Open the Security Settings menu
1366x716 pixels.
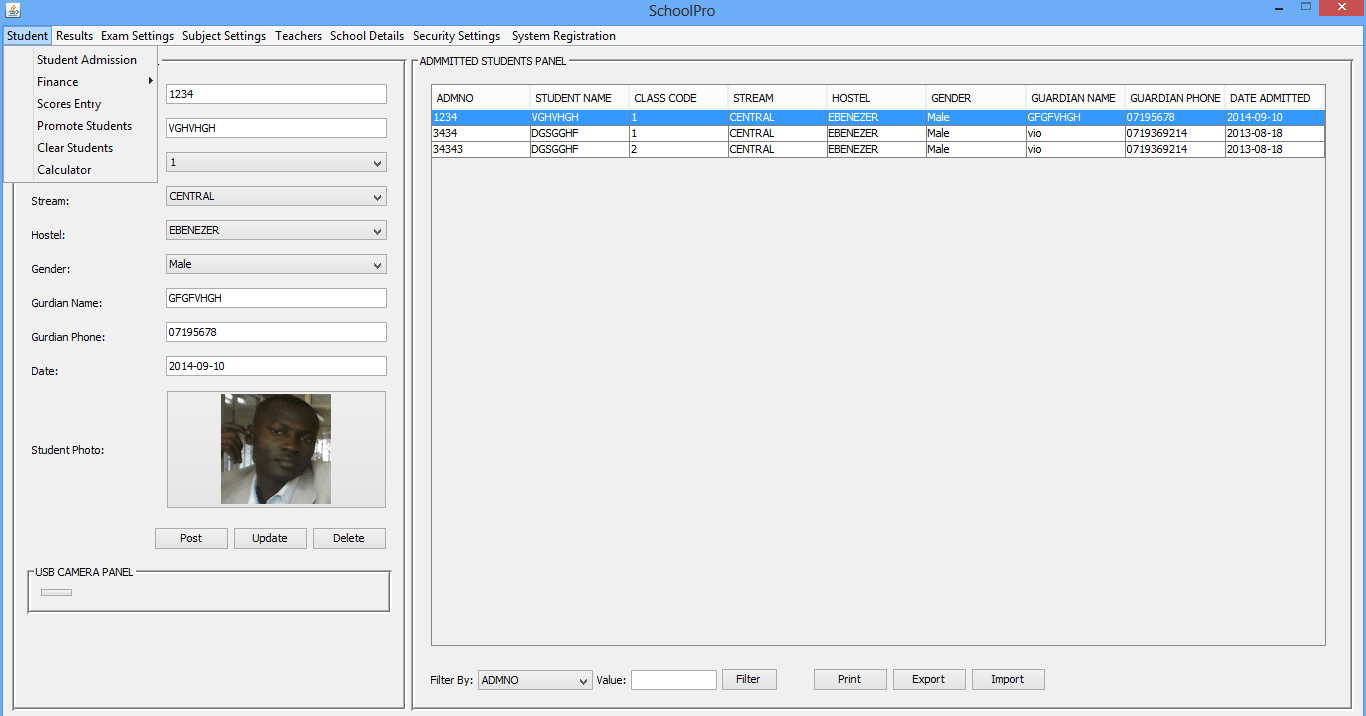coord(456,36)
